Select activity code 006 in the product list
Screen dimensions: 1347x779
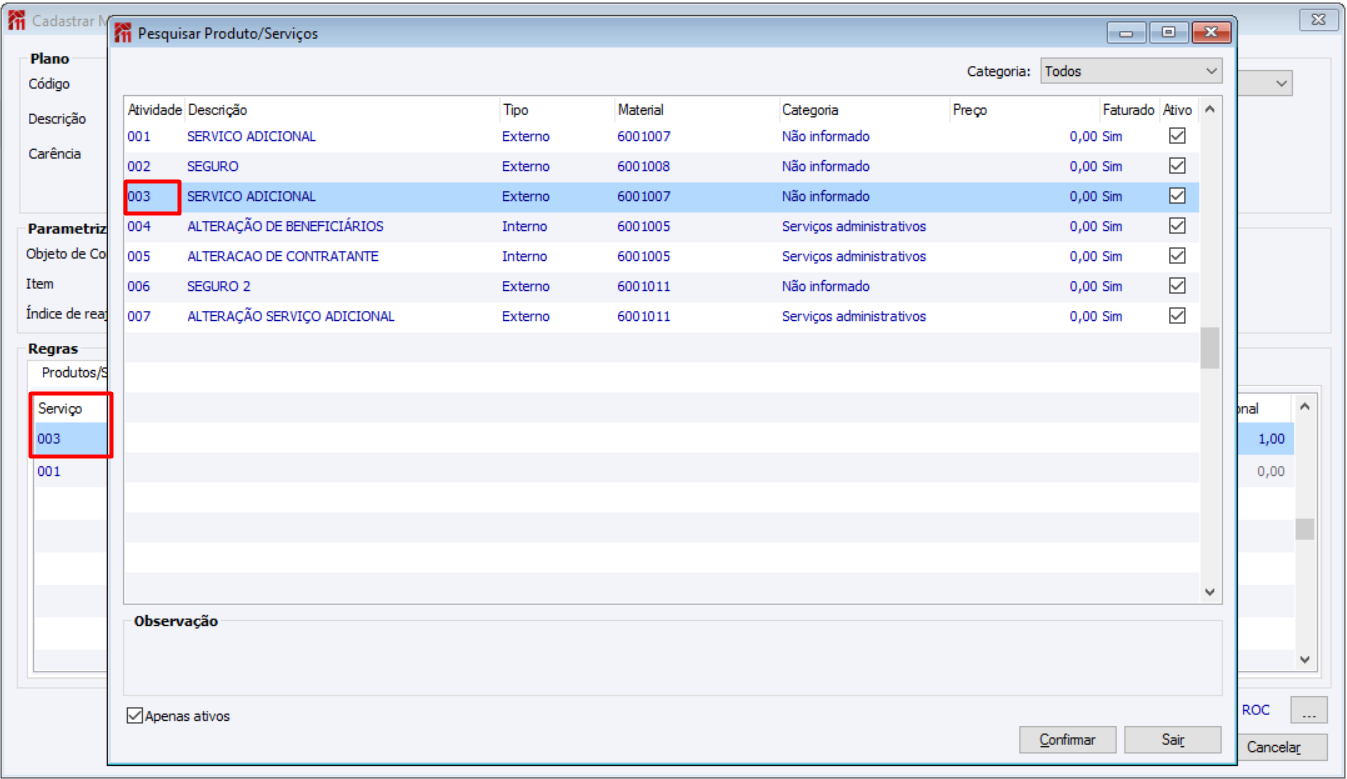(139, 286)
